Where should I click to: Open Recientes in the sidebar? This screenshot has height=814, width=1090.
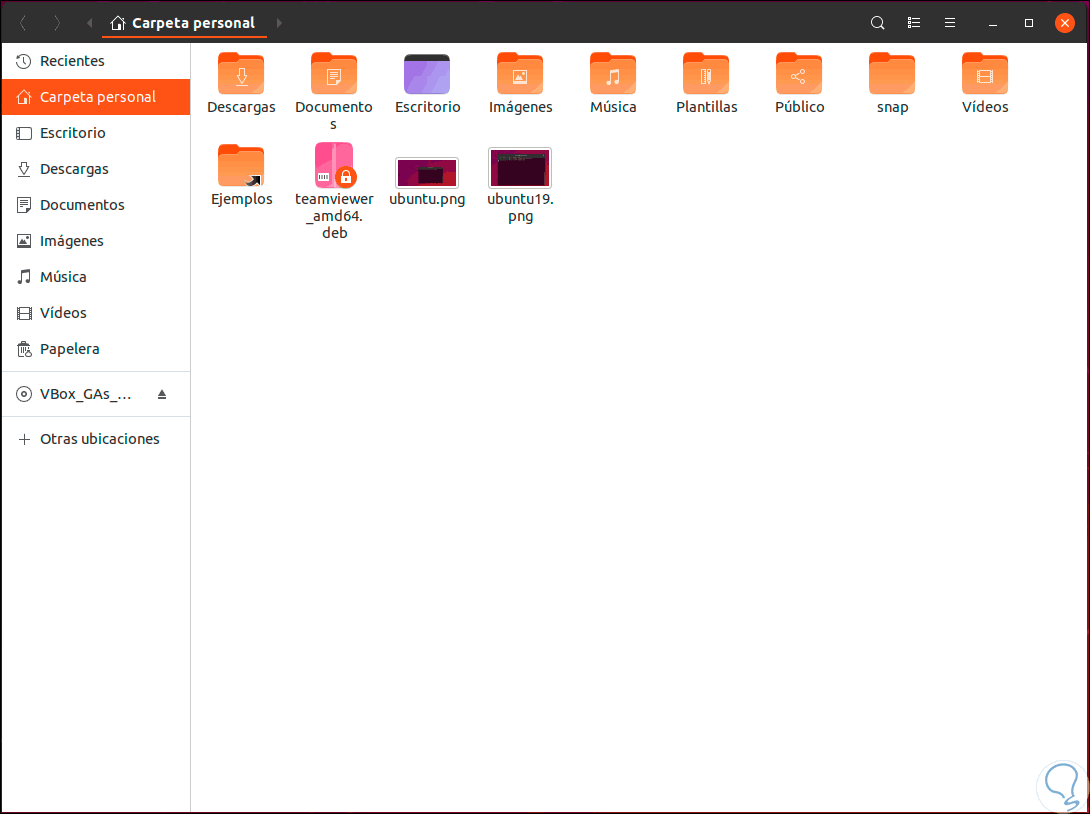coord(96,61)
